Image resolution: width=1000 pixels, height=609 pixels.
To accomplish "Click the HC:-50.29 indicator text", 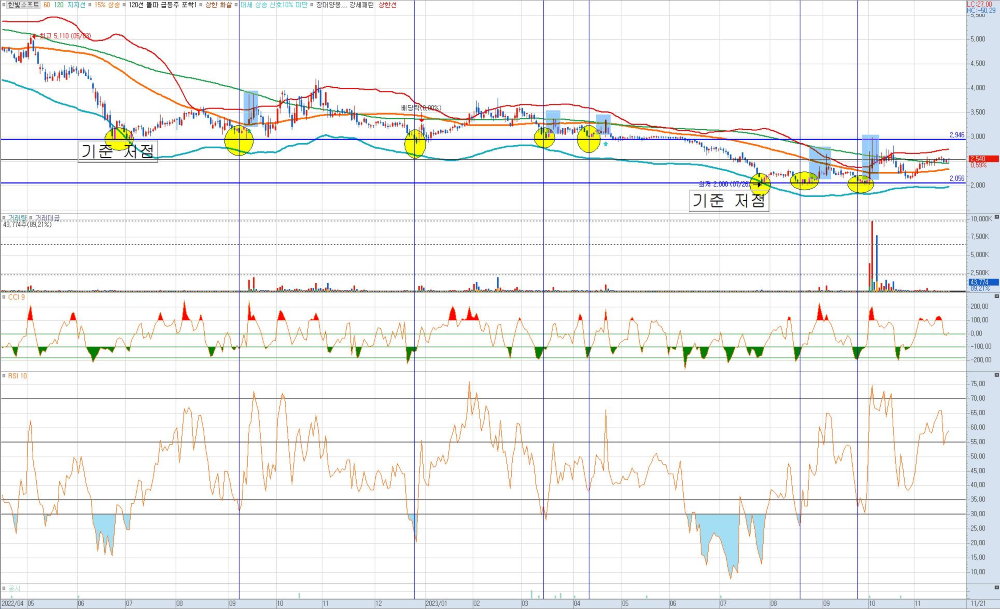I will click(x=981, y=10).
